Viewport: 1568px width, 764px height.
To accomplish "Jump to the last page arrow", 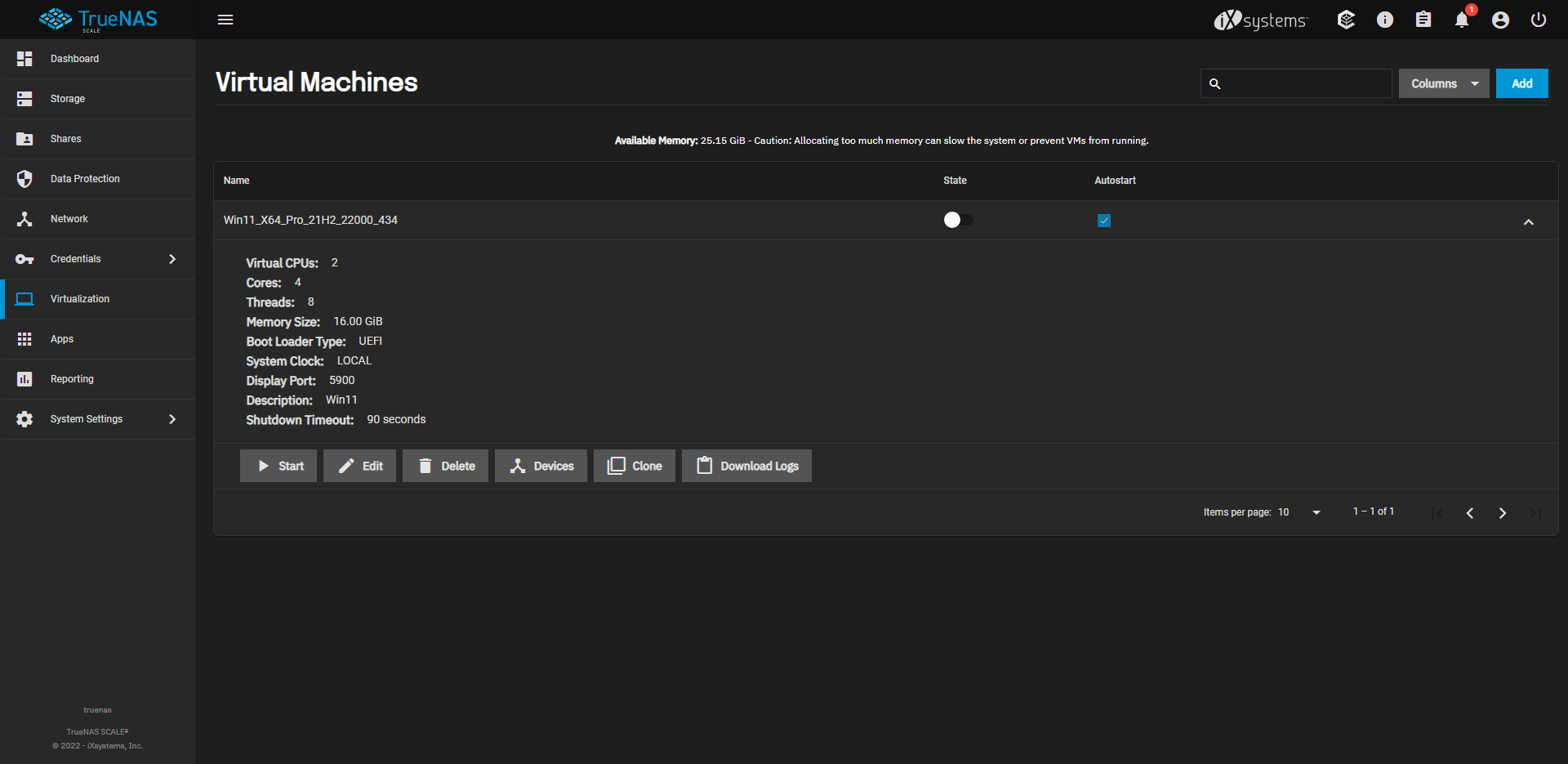I will [1535, 512].
